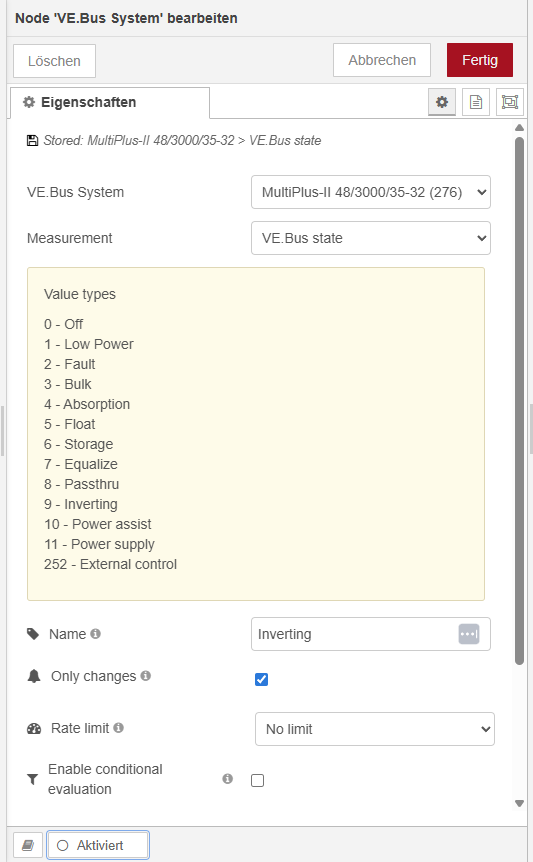This screenshot has height=862, width=533.
Task: Click info icon beside Only changes
Action: pyautogui.click(x=146, y=676)
